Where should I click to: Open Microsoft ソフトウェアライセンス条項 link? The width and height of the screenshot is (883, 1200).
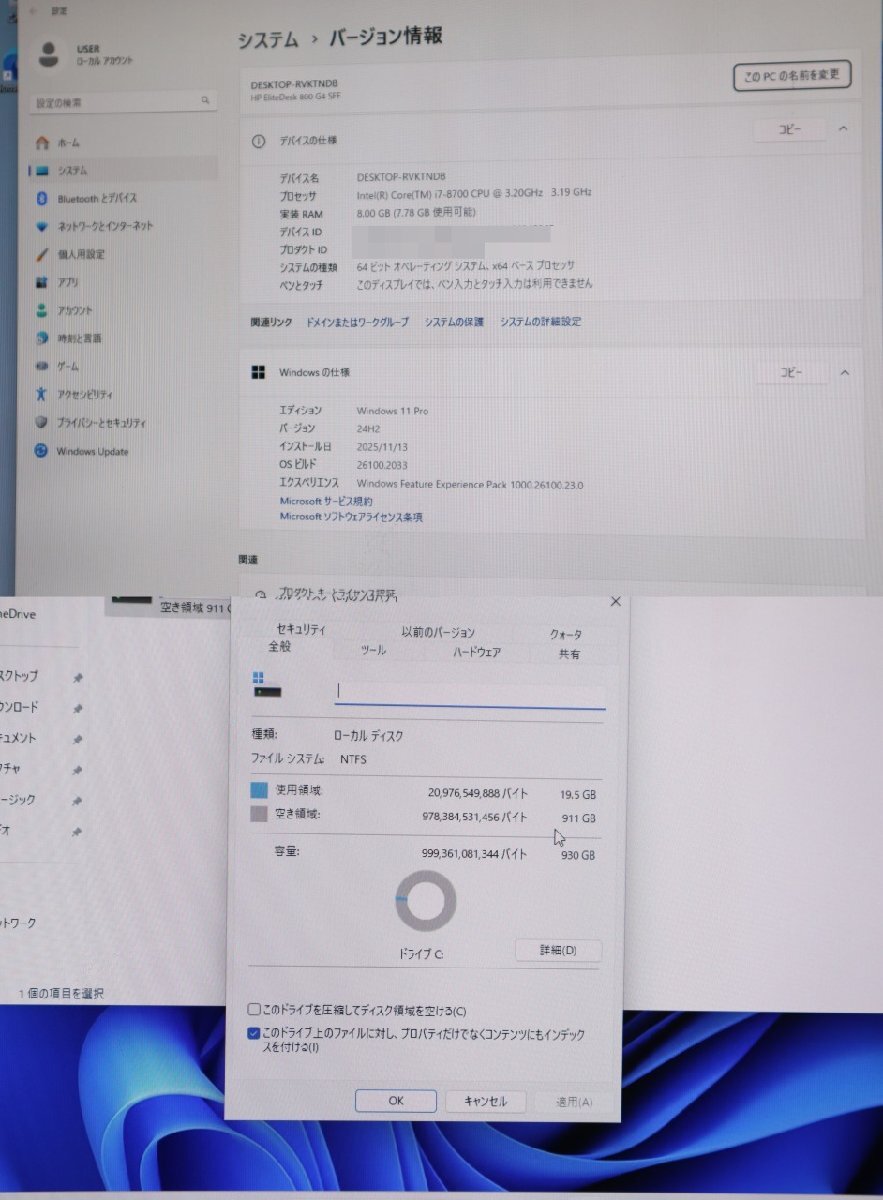(x=351, y=518)
